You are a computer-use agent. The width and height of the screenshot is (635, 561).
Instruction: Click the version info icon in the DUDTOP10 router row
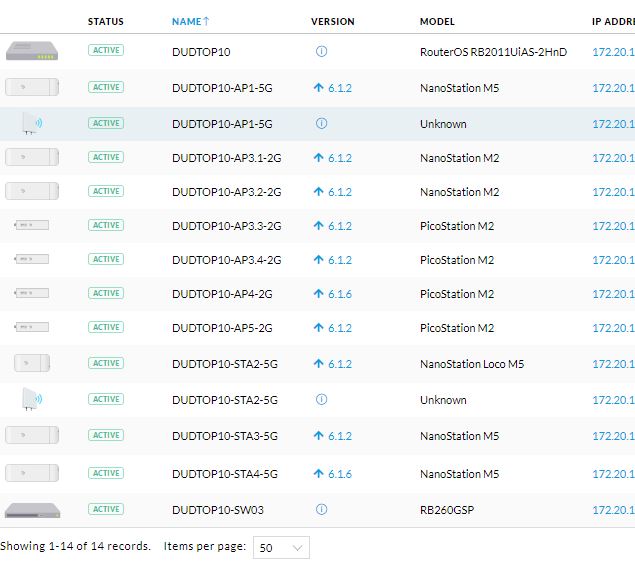click(x=321, y=51)
